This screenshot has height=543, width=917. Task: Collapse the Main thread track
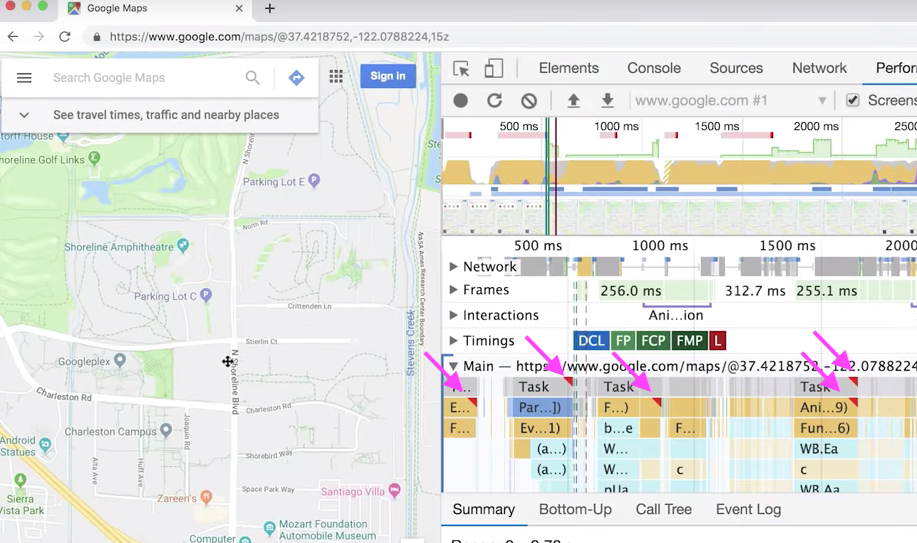[453, 366]
